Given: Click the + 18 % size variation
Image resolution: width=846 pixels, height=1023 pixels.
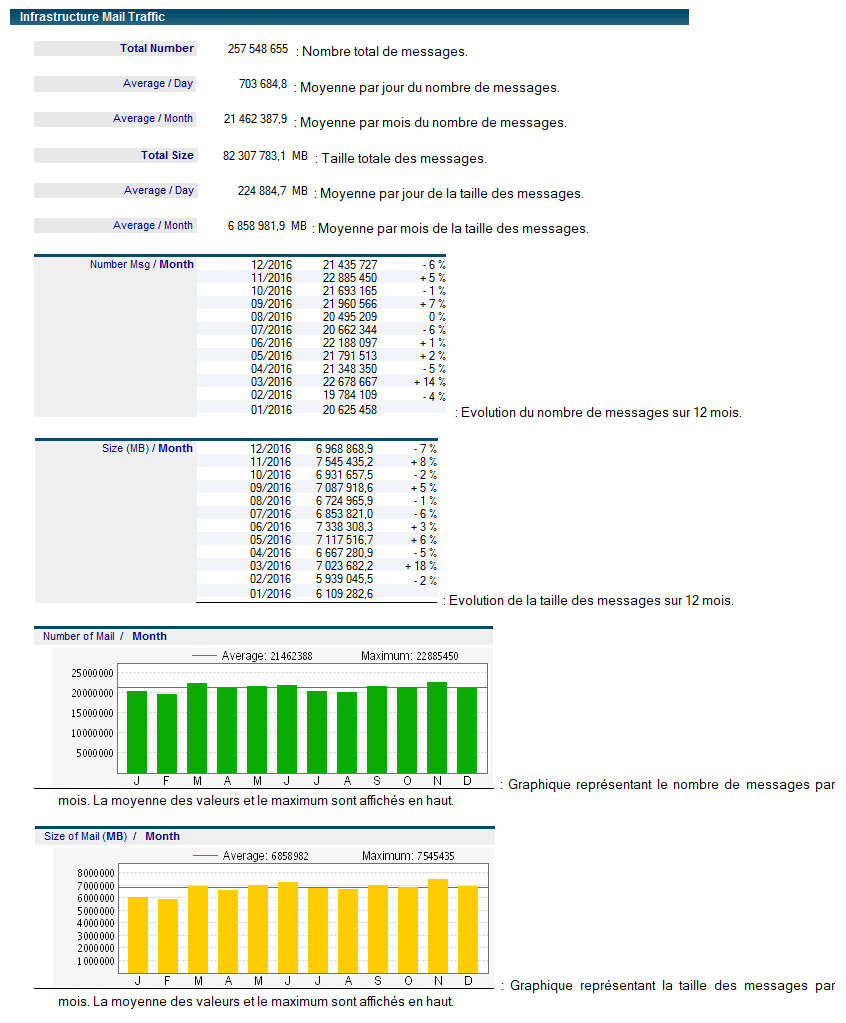Looking at the screenshot, I should coord(421,566).
